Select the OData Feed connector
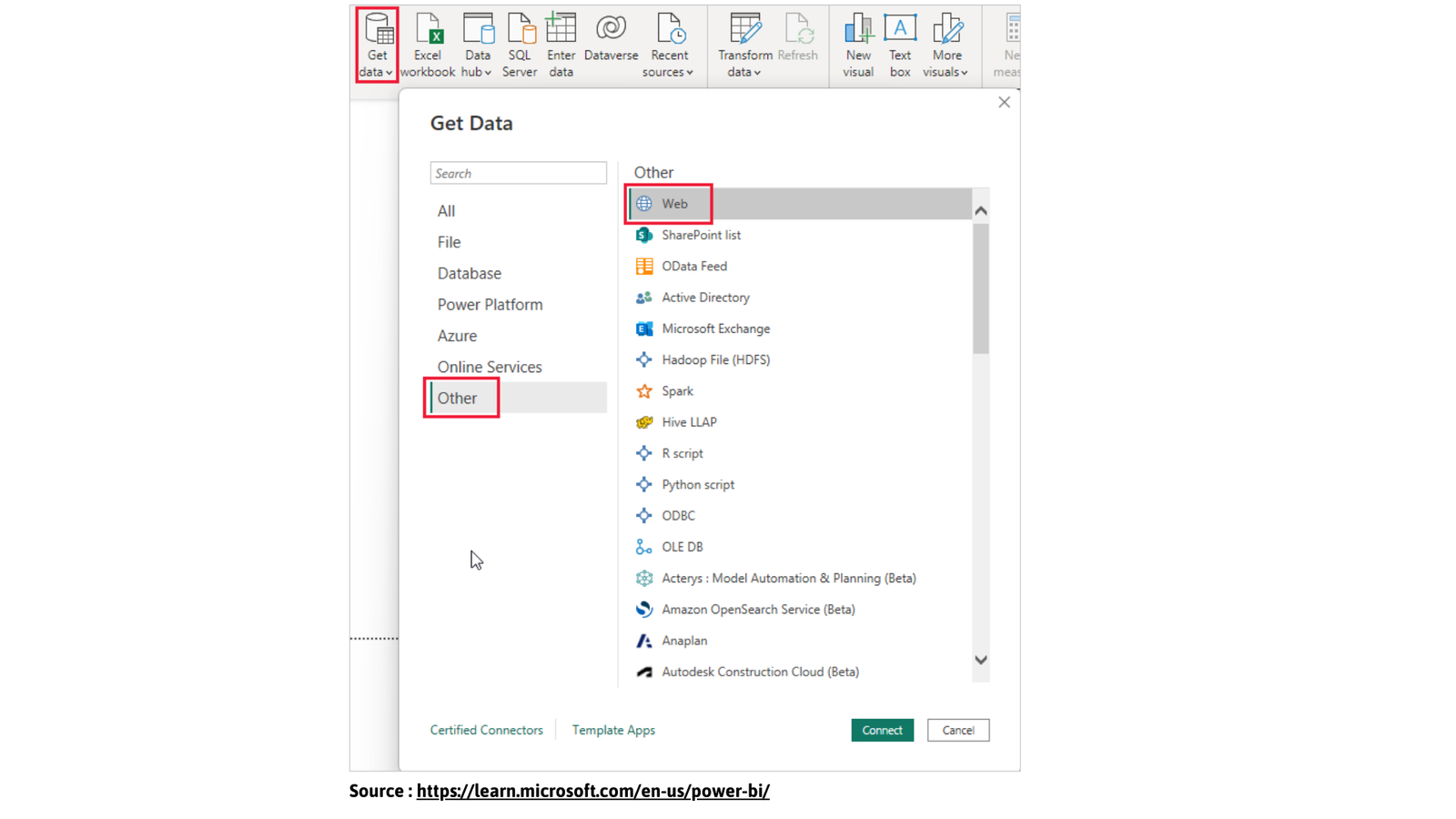Viewport: 1456px width, 819px height. (799, 266)
